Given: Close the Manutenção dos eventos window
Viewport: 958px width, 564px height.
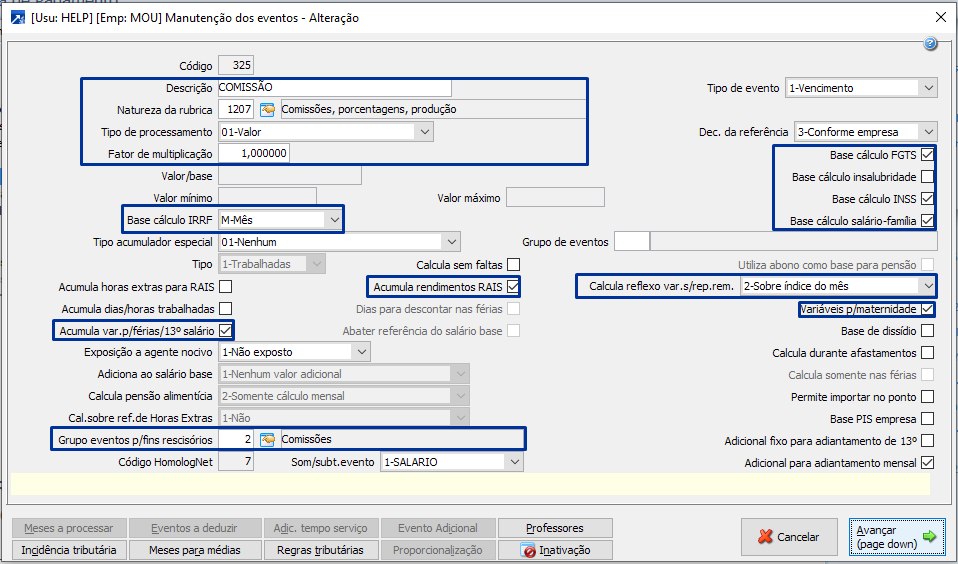Looking at the screenshot, I should click(x=941, y=18).
